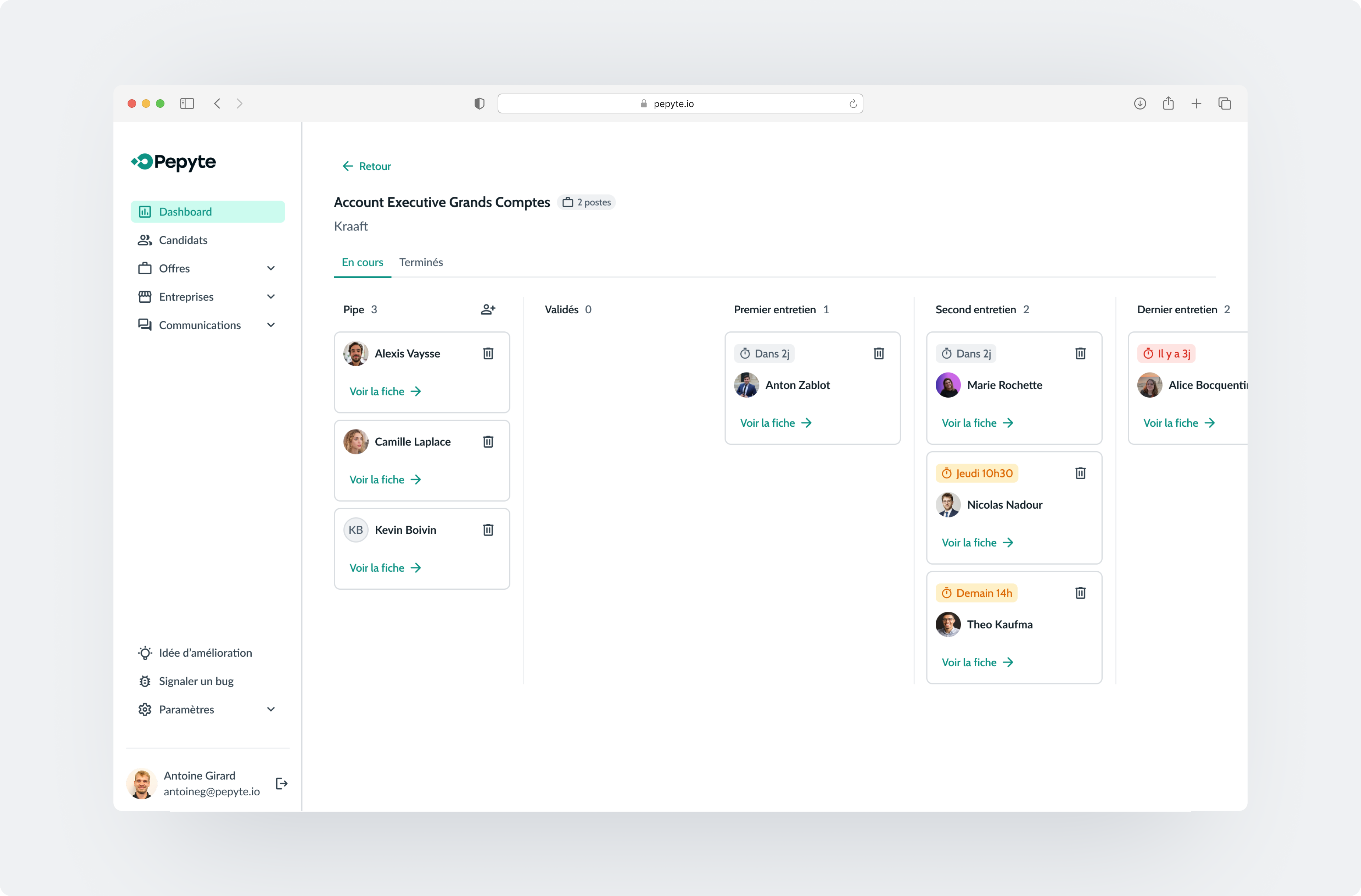Expand the Offres menu chevron

point(271,268)
